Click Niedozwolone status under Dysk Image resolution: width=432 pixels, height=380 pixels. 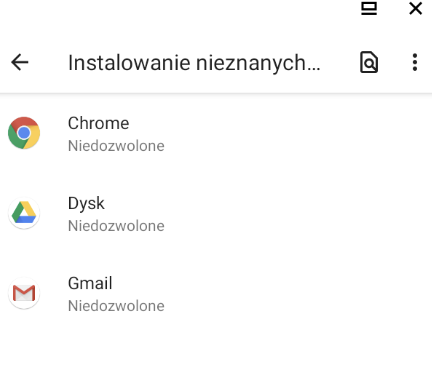tap(116, 226)
